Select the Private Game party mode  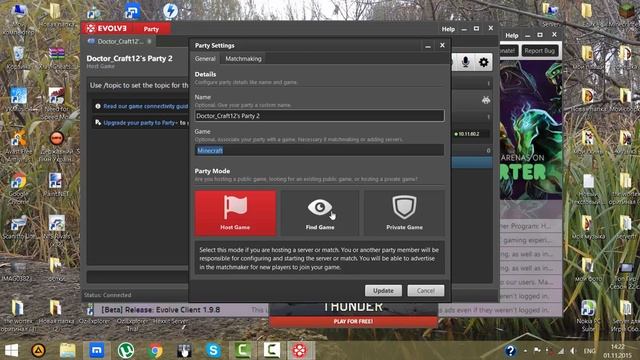[404, 213]
